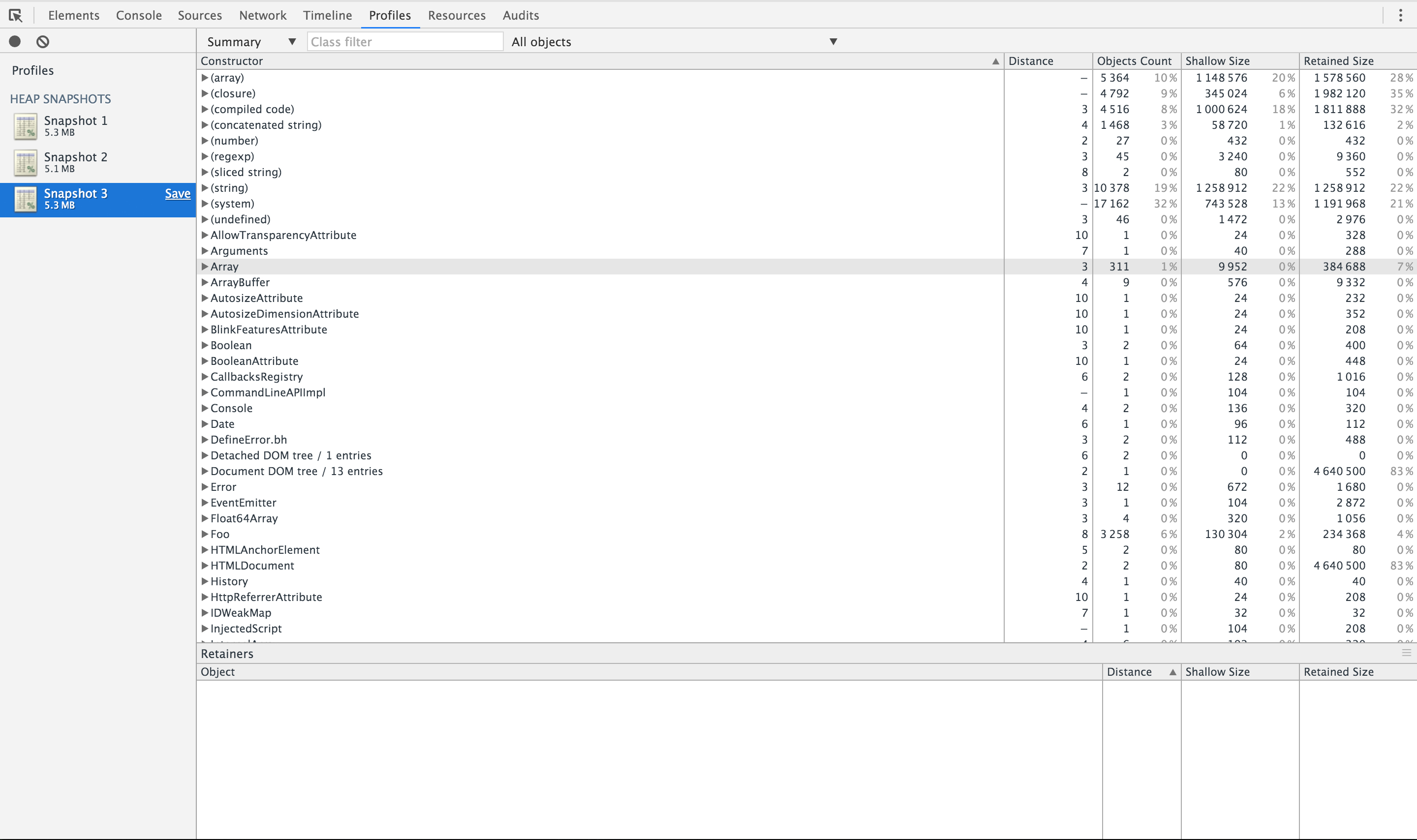Expand the Foo constructor row
This screenshot has width=1417, height=840.
click(x=205, y=534)
